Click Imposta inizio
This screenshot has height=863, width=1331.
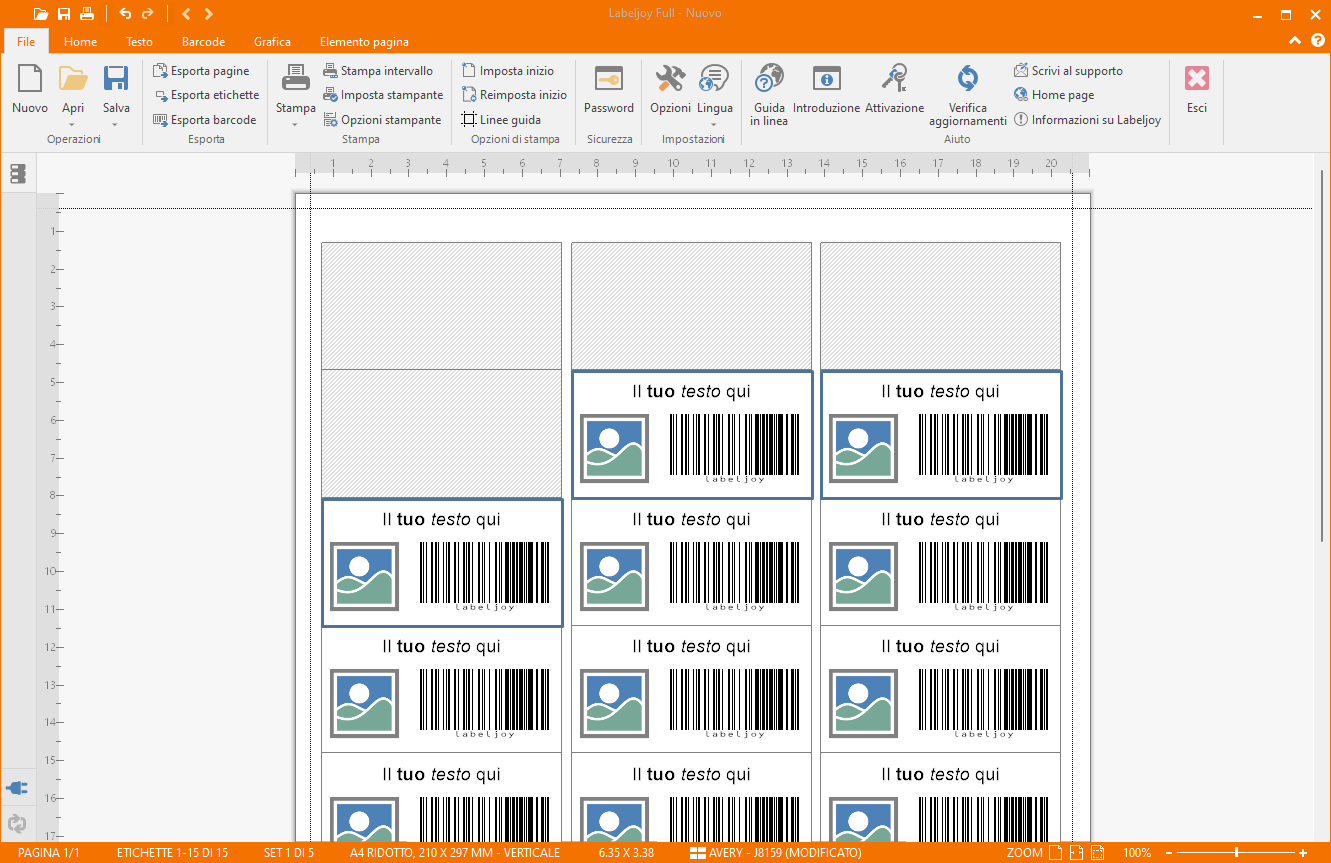point(508,71)
